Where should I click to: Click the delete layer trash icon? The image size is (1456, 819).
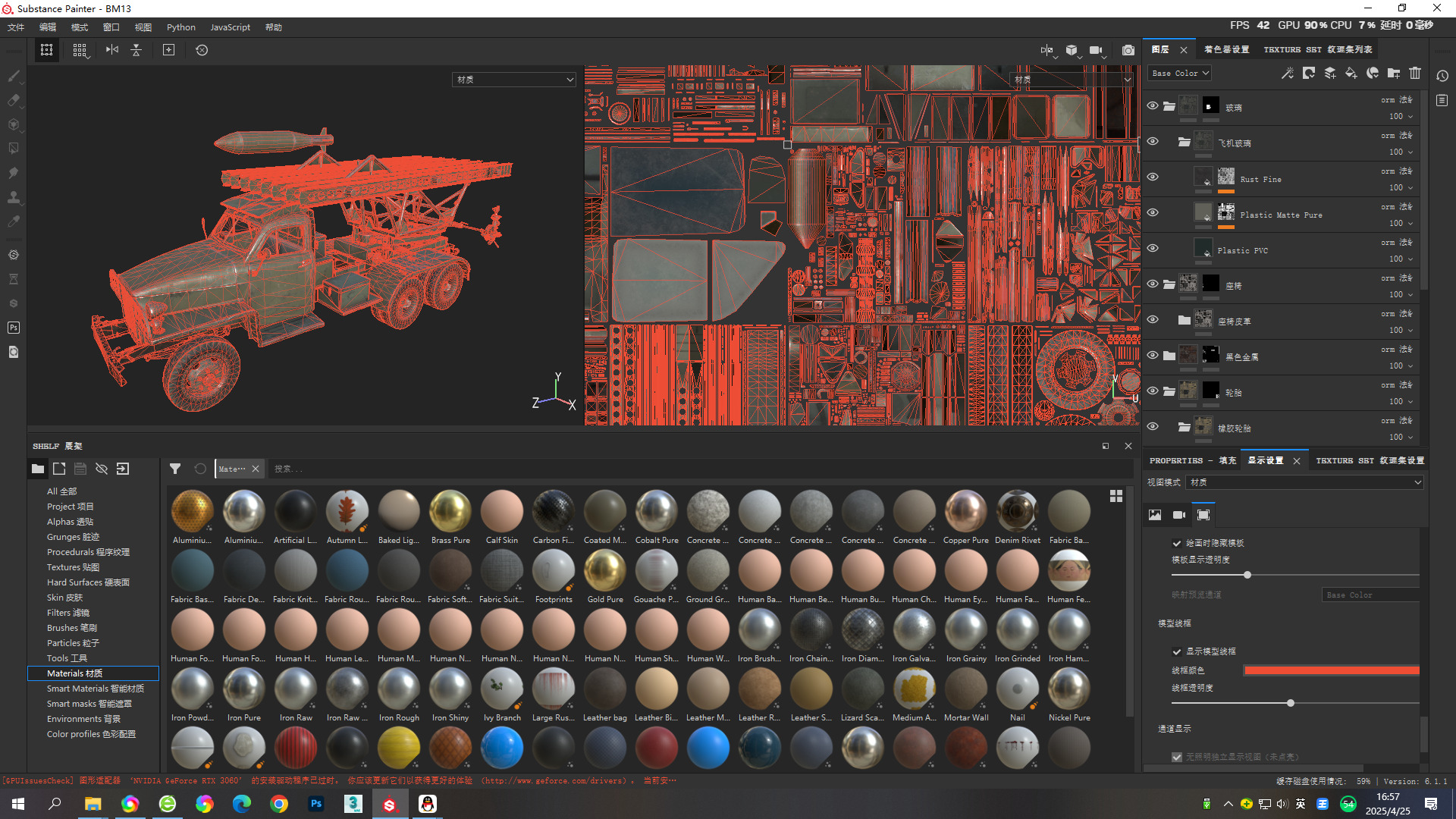(x=1415, y=73)
